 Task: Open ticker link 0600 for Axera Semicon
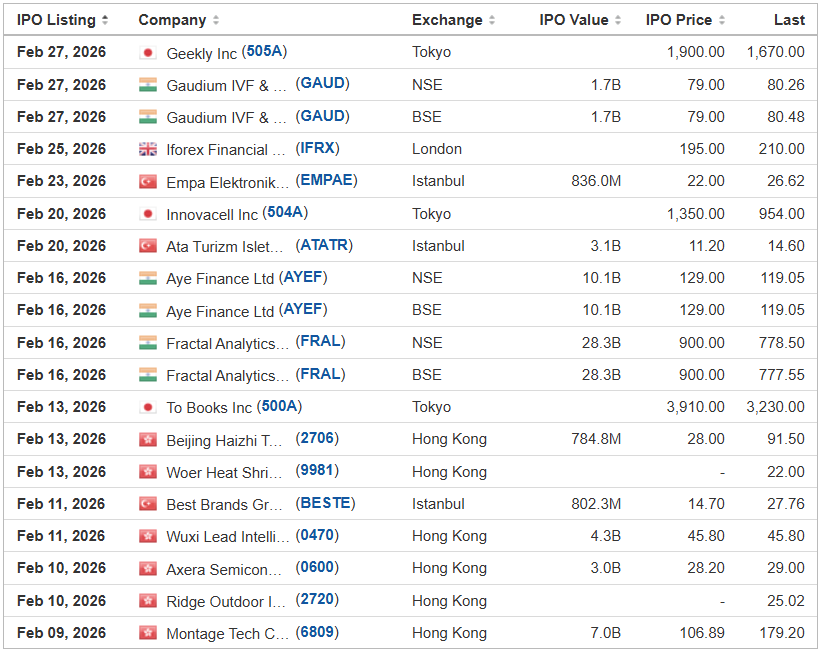317,567
